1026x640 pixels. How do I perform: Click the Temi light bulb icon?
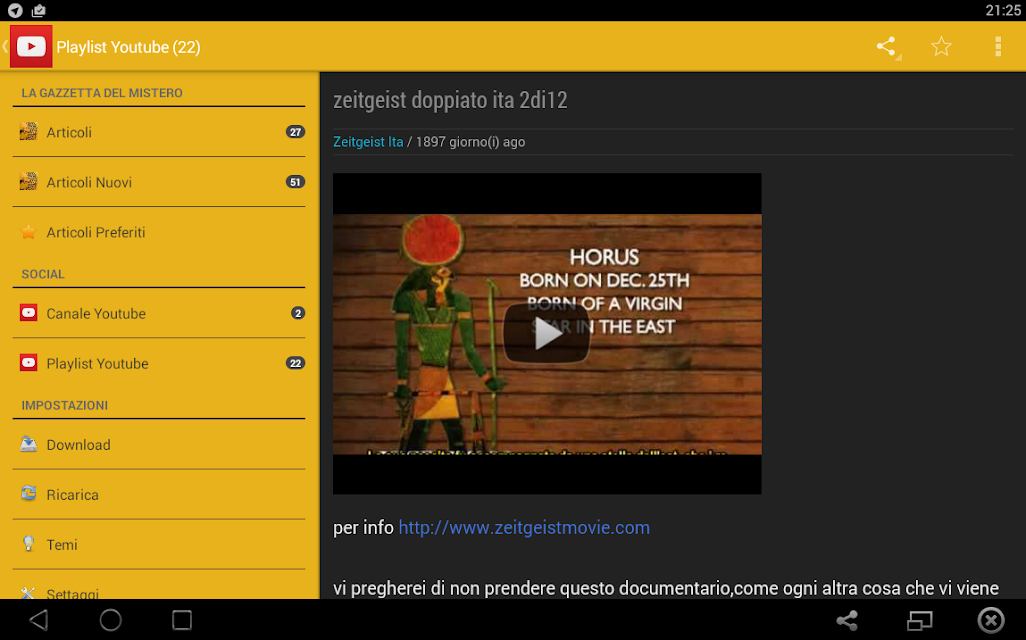click(x=28, y=544)
